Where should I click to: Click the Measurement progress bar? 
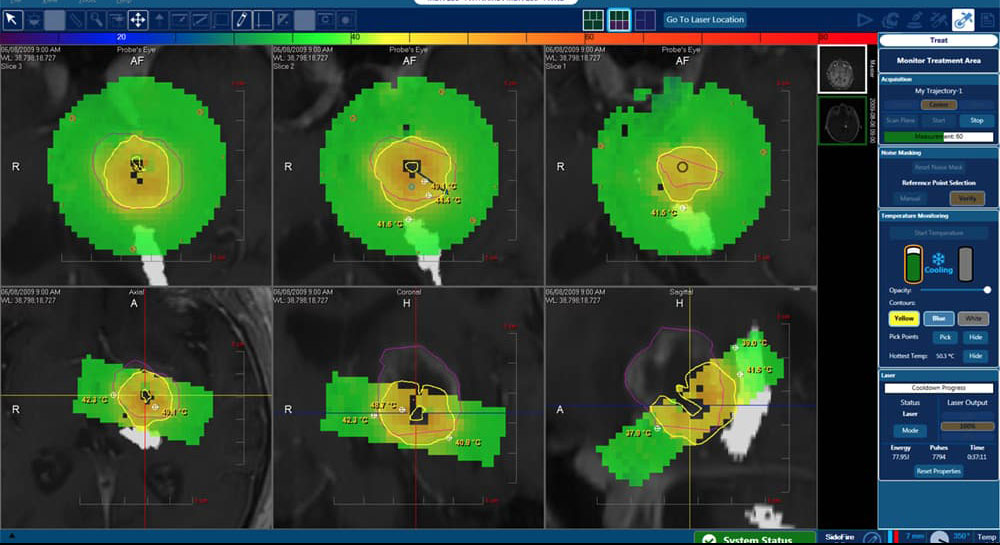(938, 136)
